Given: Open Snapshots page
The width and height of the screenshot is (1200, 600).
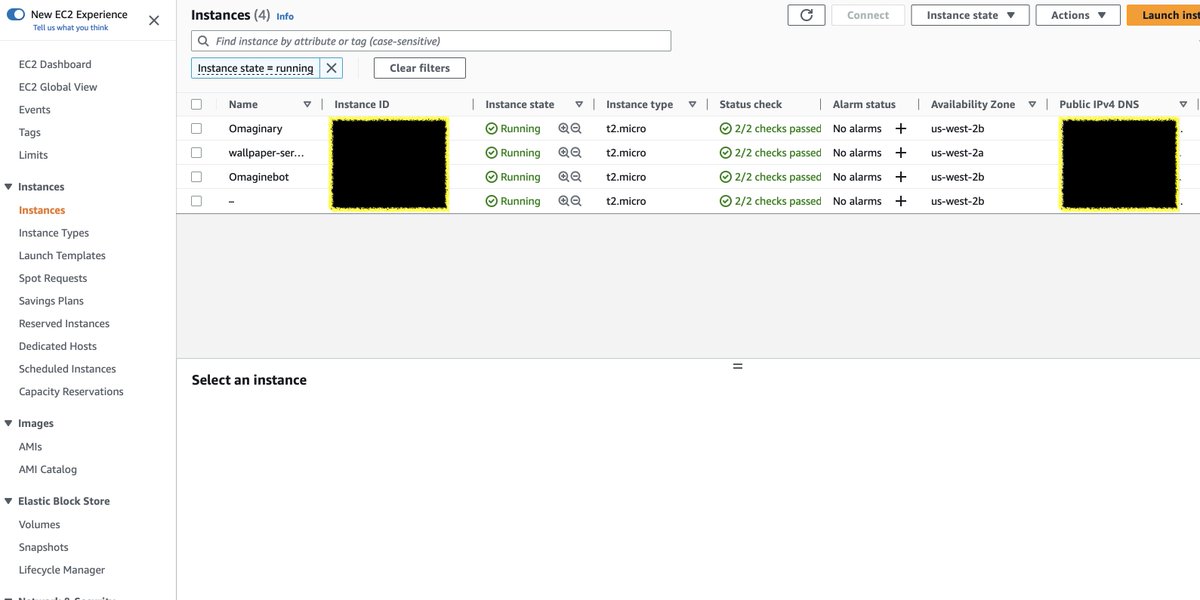Looking at the screenshot, I should point(44,548).
